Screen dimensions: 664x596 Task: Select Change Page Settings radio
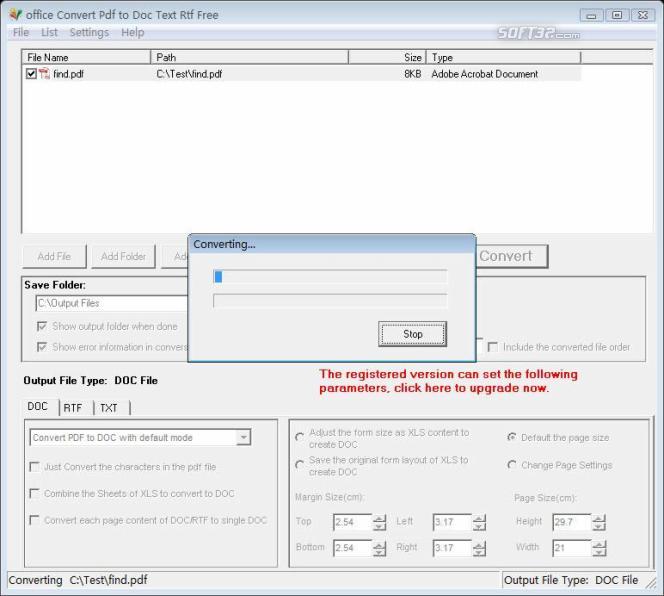[512, 465]
